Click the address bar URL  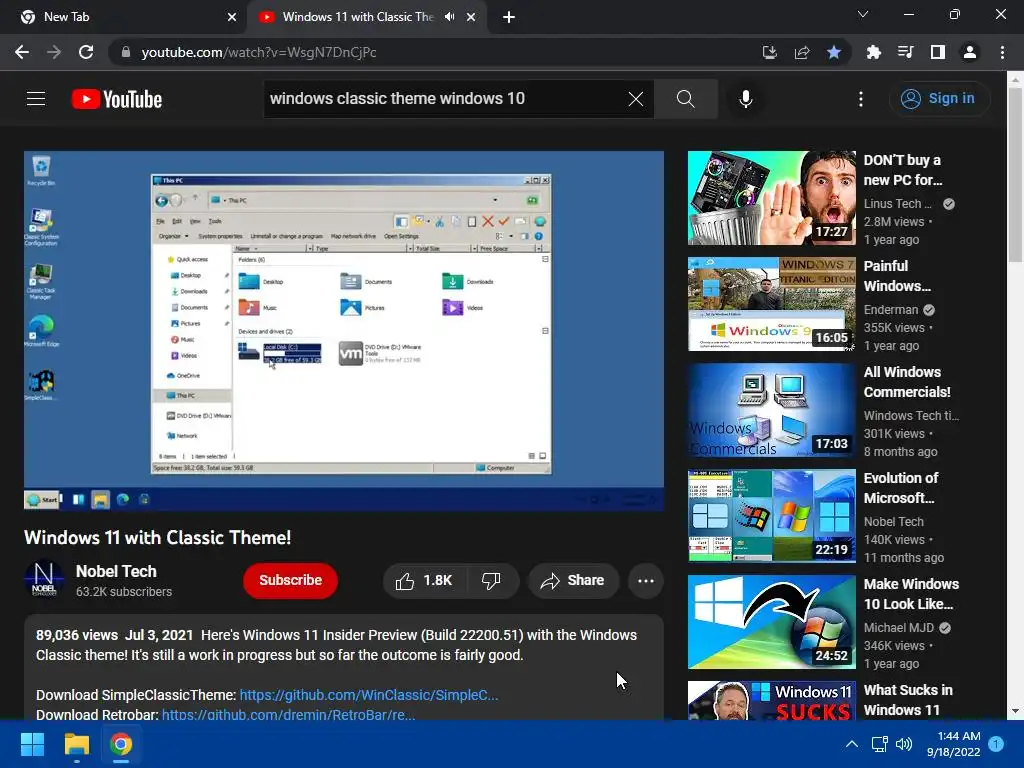click(259, 52)
